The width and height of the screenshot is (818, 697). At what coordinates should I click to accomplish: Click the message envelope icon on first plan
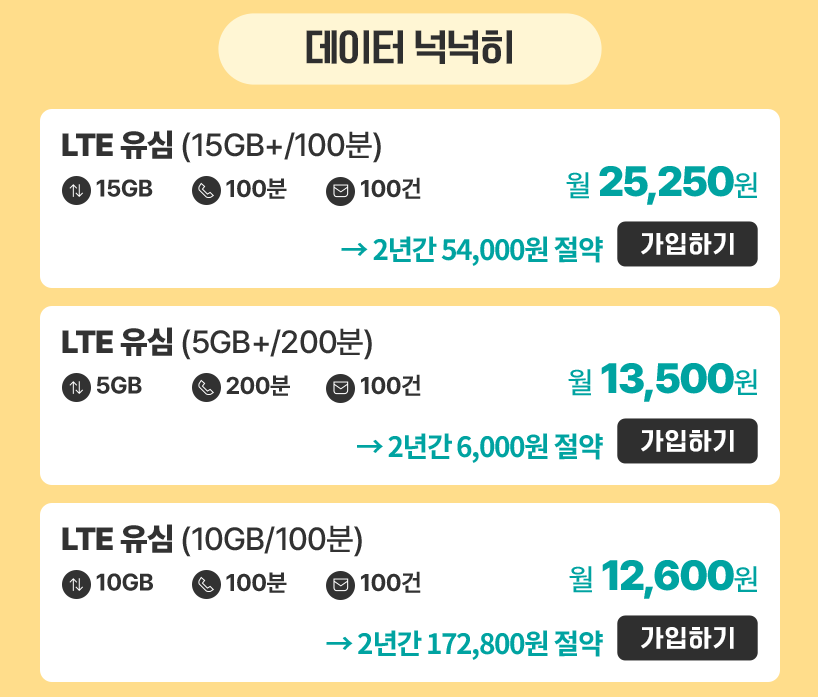(342, 190)
